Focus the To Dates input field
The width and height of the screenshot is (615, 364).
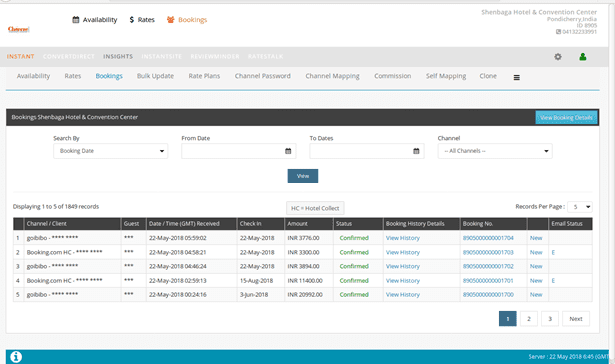[367, 151]
